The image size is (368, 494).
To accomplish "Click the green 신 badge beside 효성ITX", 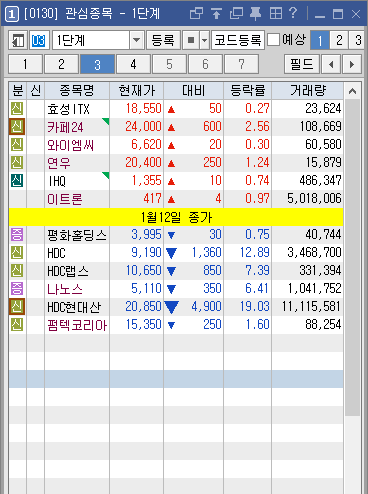I will point(17,109).
